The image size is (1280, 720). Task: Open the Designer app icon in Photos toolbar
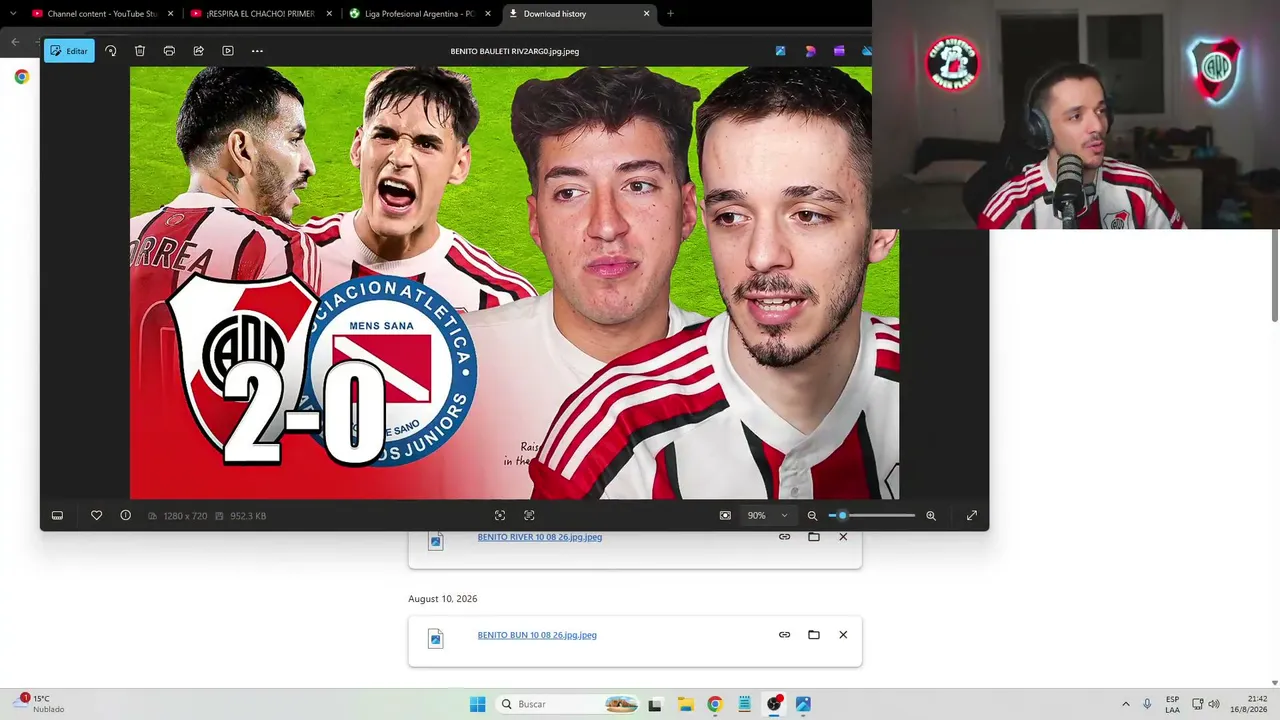[810, 51]
